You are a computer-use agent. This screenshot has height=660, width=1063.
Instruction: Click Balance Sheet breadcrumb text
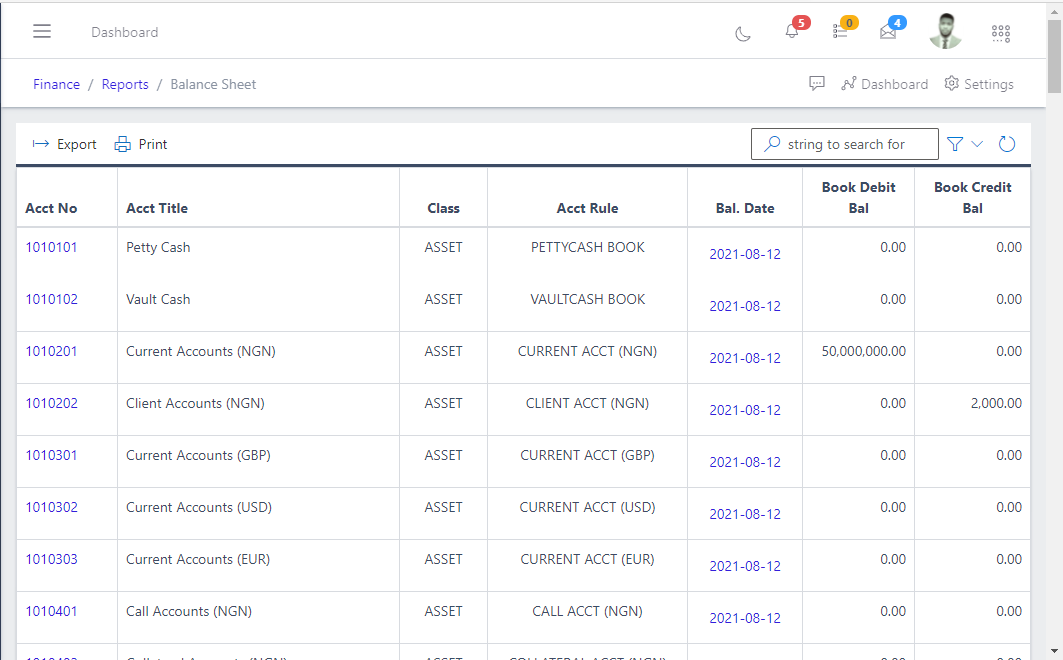pyautogui.click(x=213, y=84)
